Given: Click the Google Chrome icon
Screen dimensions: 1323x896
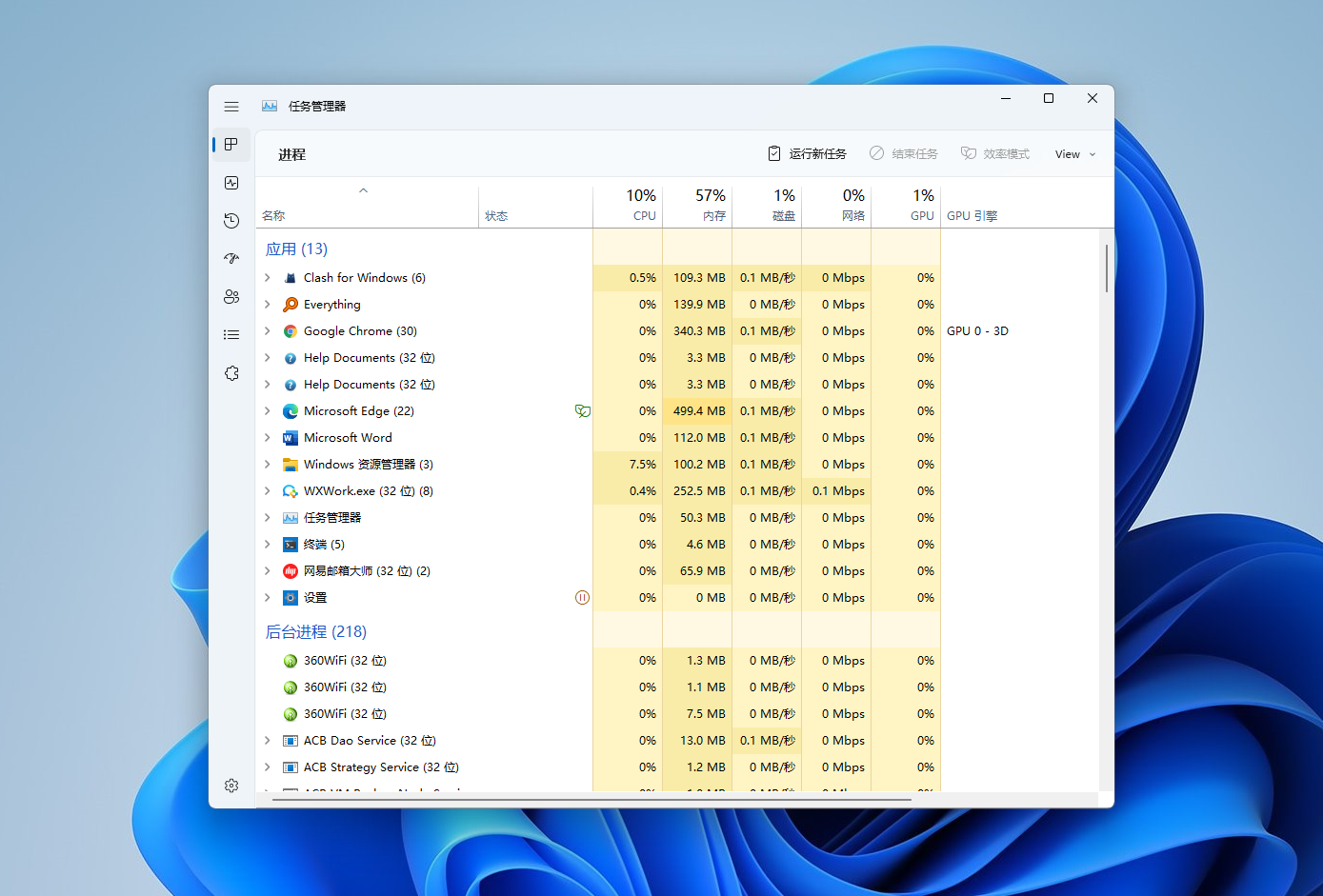Looking at the screenshot, I should [x=291, y=331].
